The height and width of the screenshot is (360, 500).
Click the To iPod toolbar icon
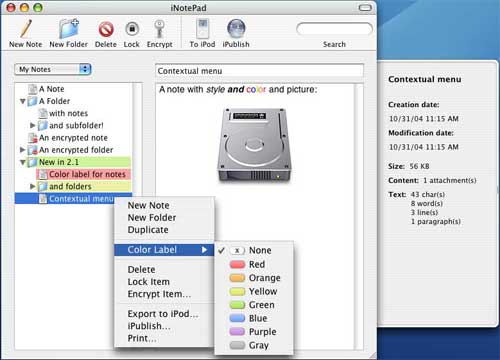203,29
